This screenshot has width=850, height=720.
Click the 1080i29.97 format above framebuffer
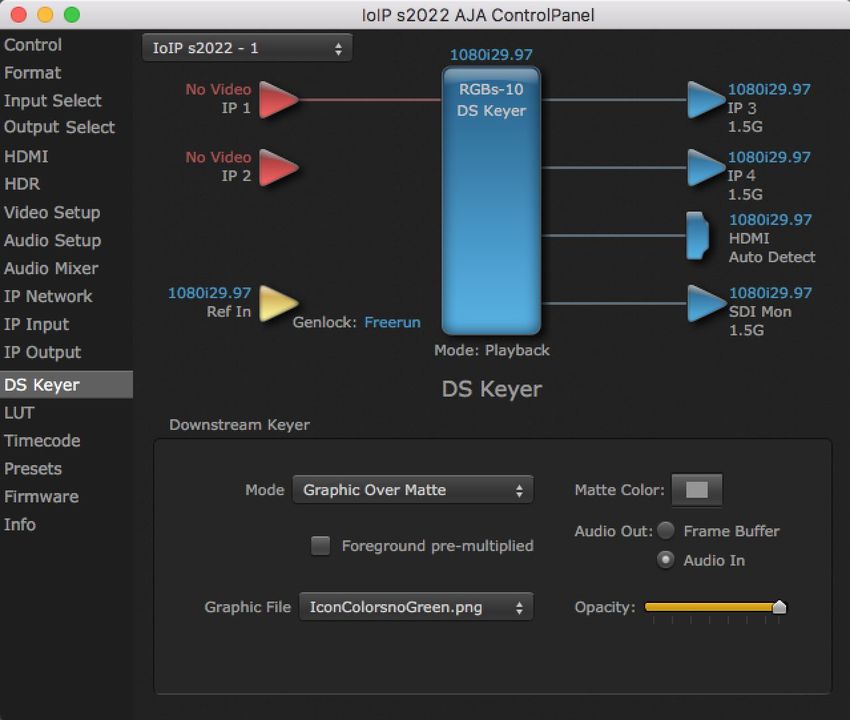click(491, 55)
